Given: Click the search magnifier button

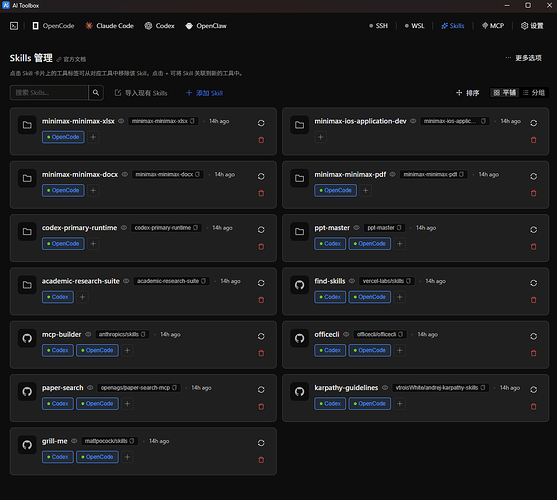Looking at the screenshot, I should pyautogui.click(x=96, y=93).
